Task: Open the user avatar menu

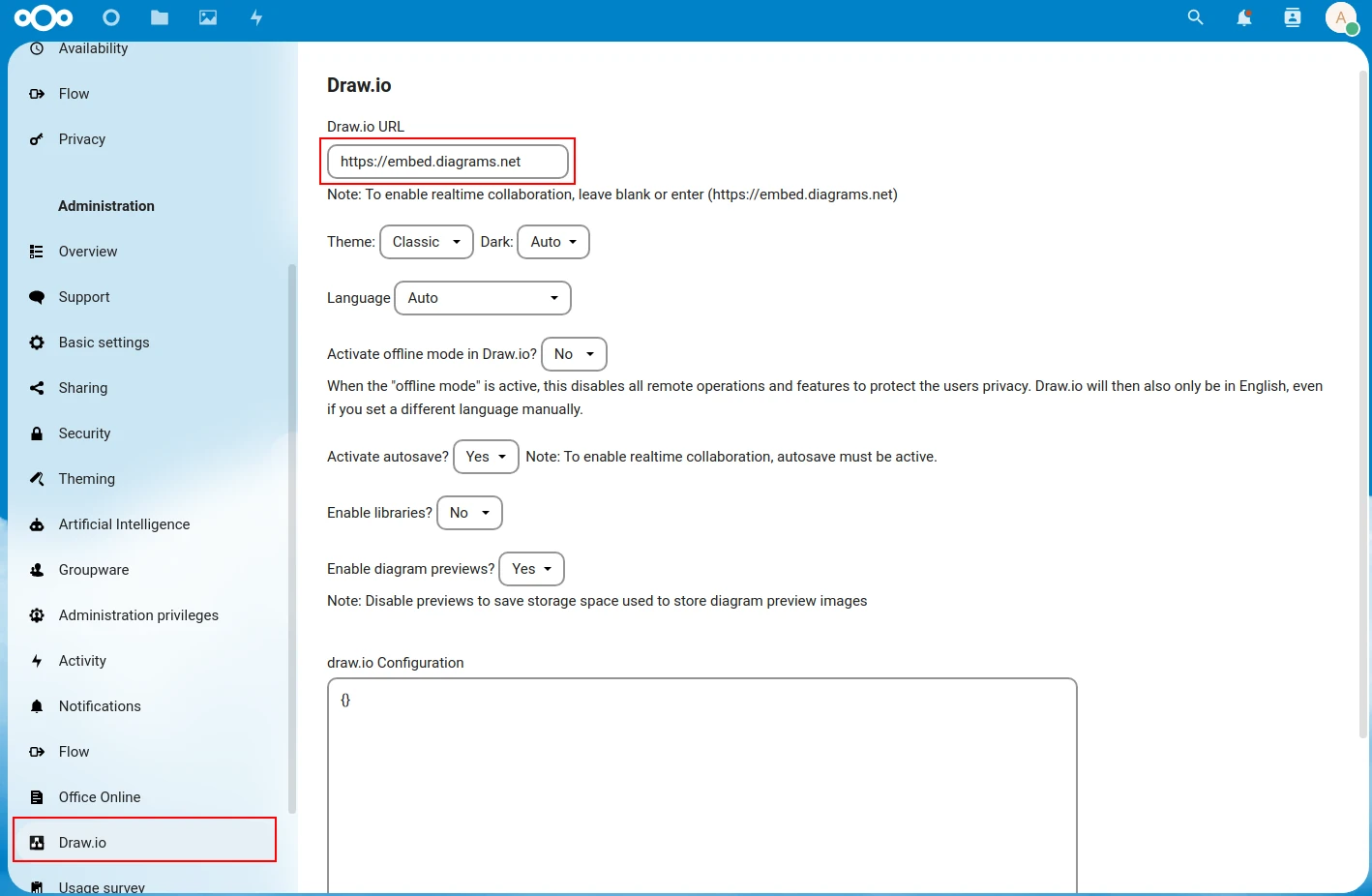Action: pos(1341,17)
